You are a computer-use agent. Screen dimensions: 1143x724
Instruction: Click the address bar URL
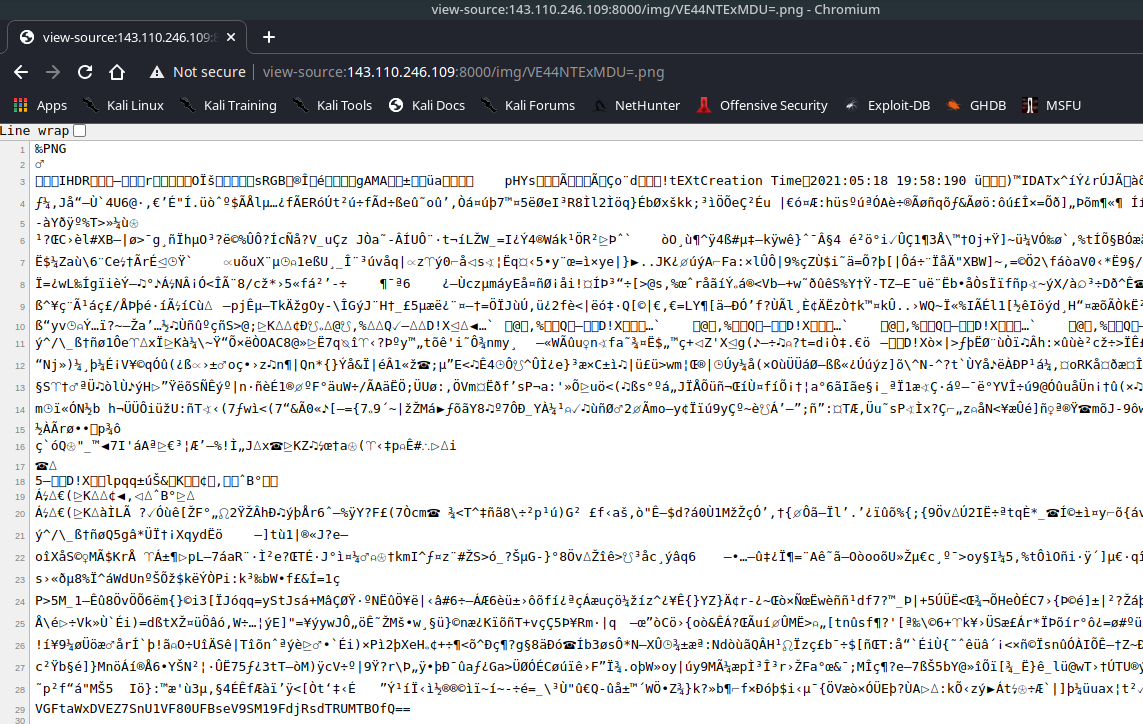point(462,72)
